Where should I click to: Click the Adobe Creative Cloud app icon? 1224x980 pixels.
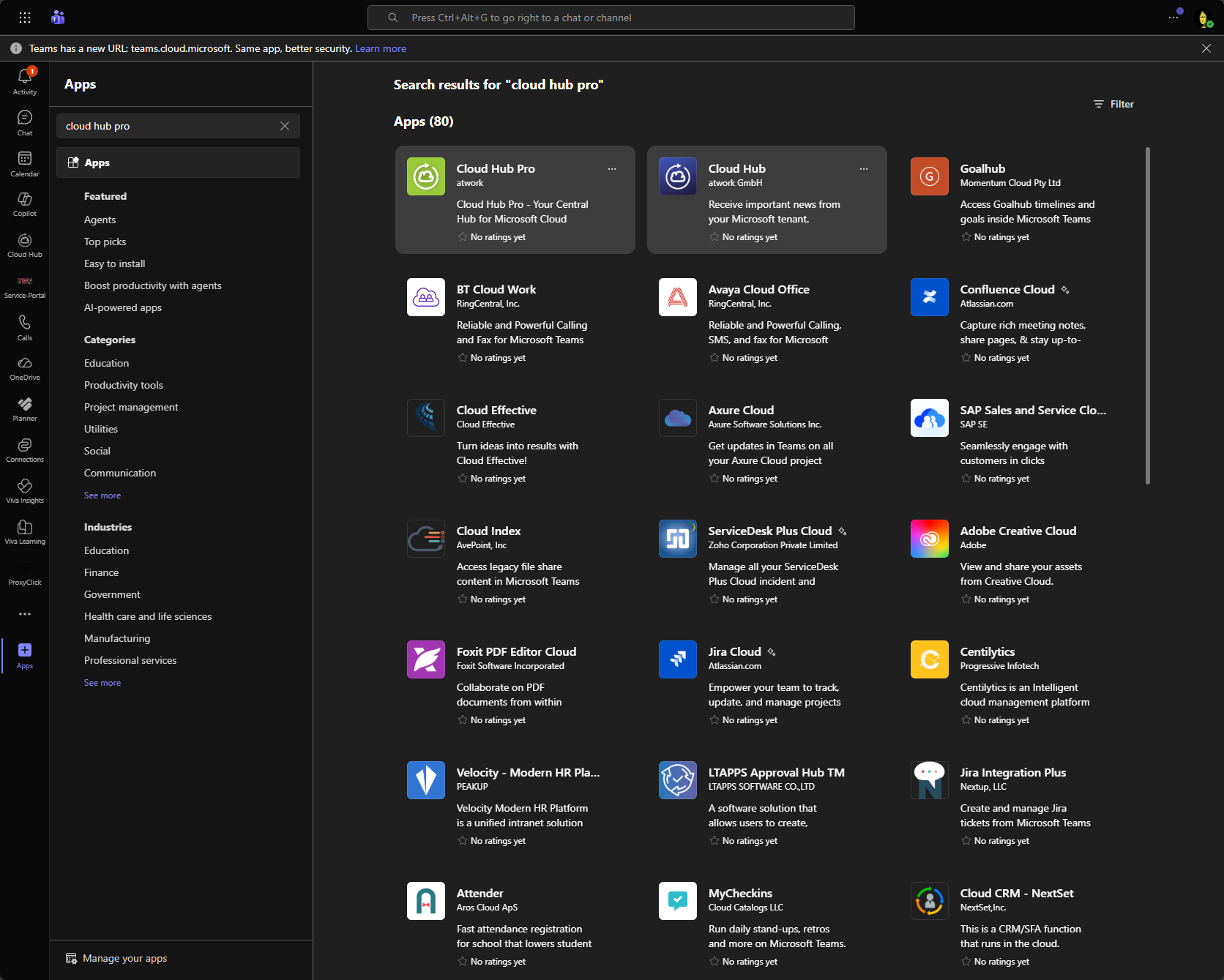930,539
